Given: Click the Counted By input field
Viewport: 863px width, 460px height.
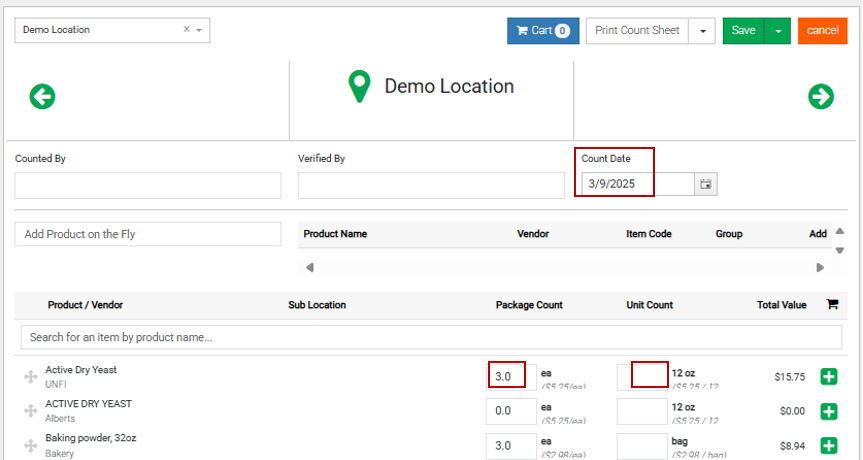Looking at the screenshot, I should tap(148, 186).
